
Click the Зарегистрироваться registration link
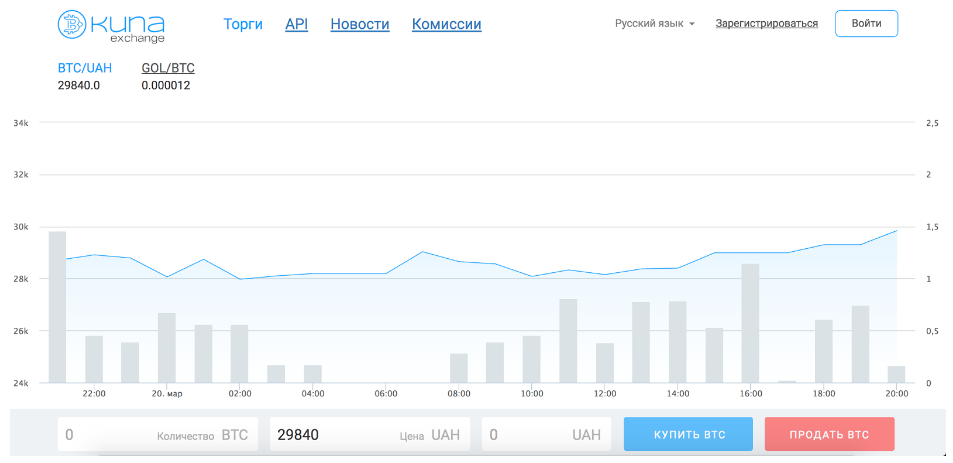click(x=766, y=24)
